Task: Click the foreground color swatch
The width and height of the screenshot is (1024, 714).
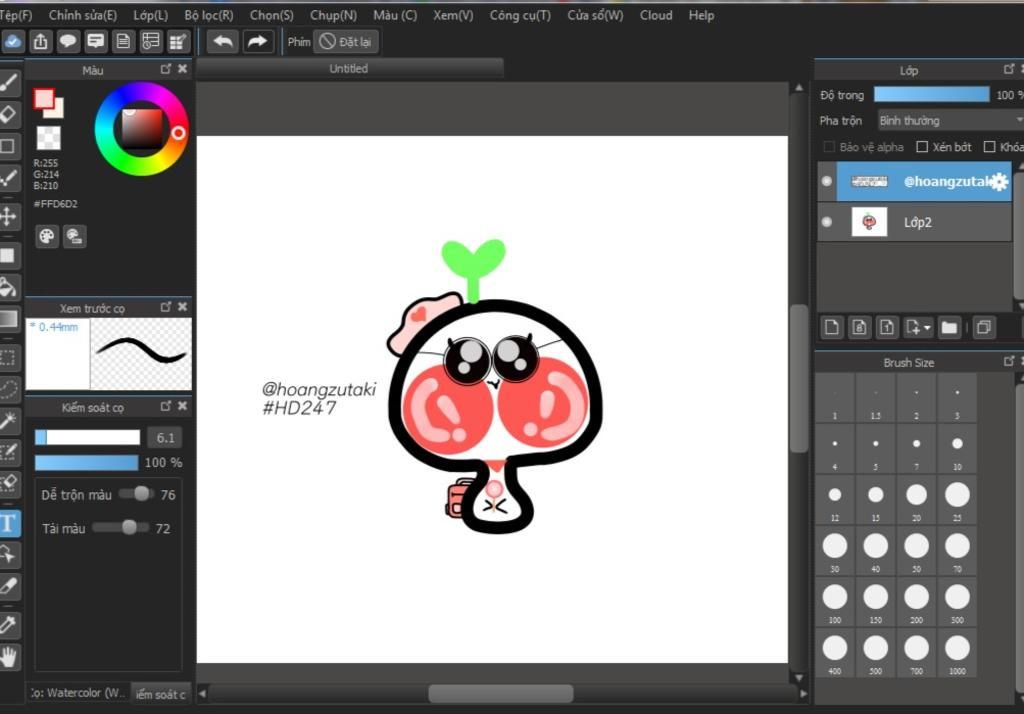Action: tap(44, 99)
